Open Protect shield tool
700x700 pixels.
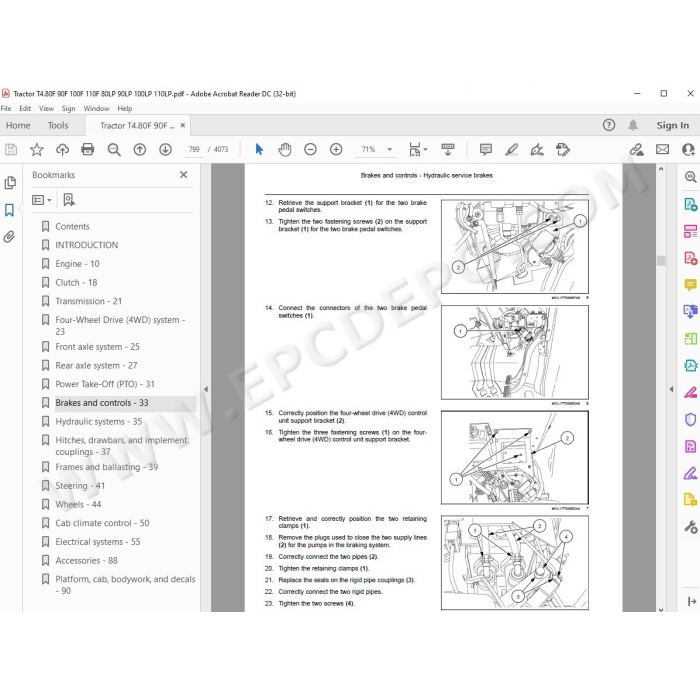pyautogui.click(x=691, y=420)
